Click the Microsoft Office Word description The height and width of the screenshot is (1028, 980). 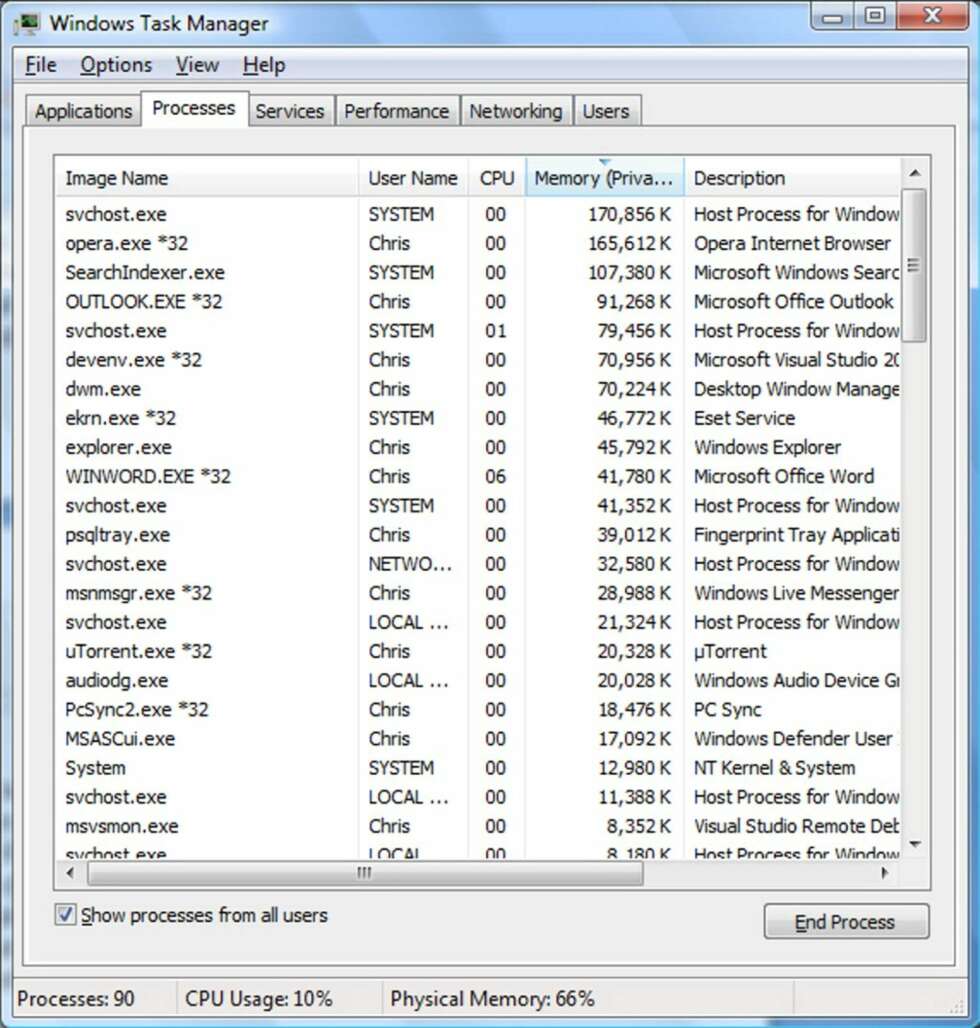click(784, 477)
